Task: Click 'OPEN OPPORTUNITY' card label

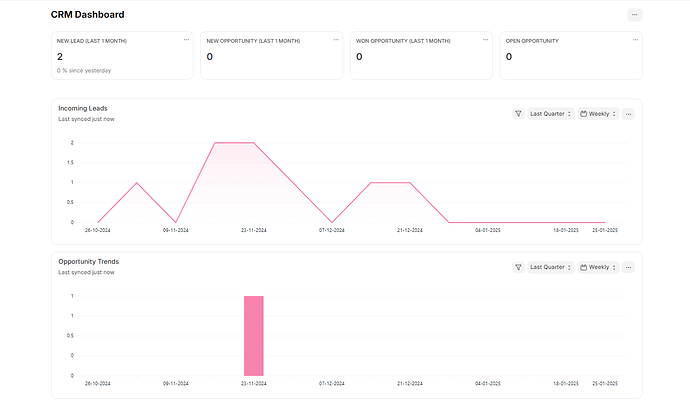Action: click(532, 41)
